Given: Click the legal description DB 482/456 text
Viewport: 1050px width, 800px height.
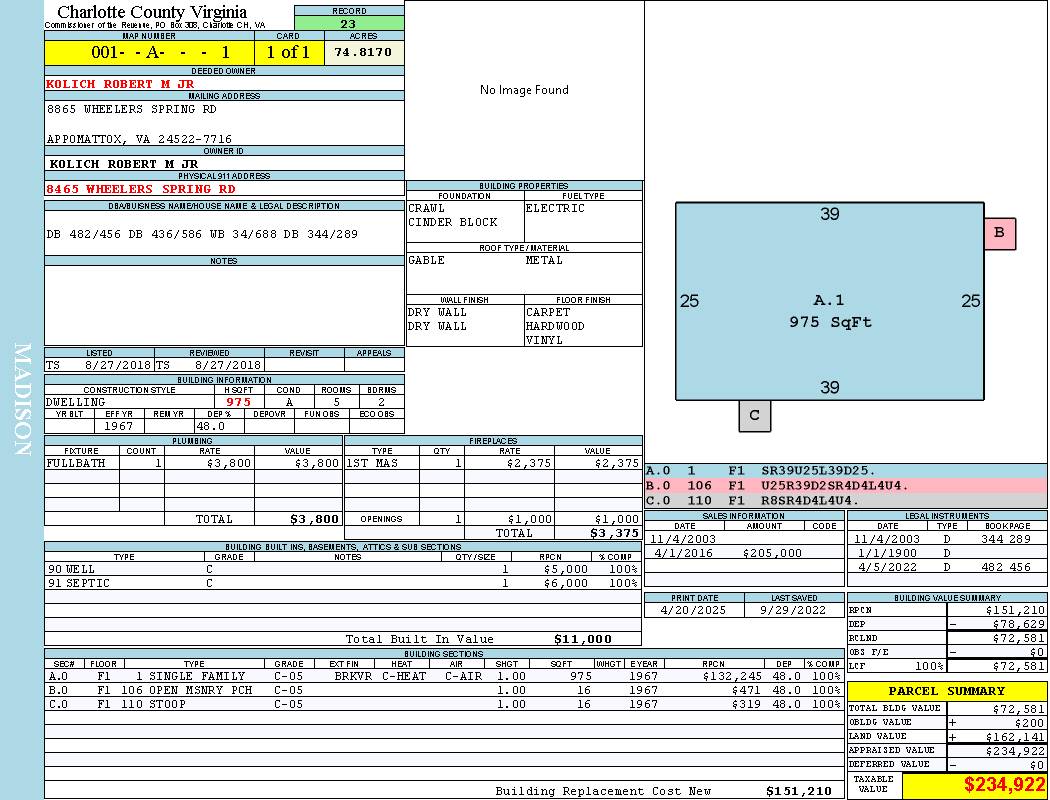Looking at the screenshot, I should (x=202, y=234).
